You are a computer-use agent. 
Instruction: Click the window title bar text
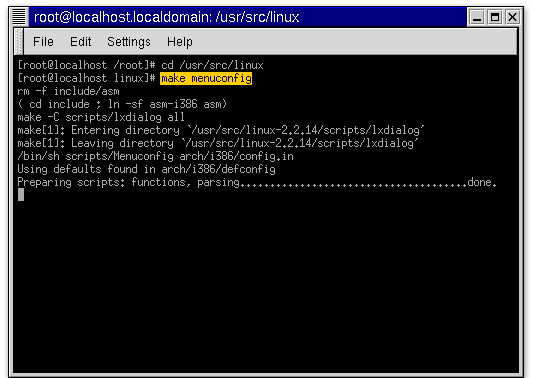[167, 17]
